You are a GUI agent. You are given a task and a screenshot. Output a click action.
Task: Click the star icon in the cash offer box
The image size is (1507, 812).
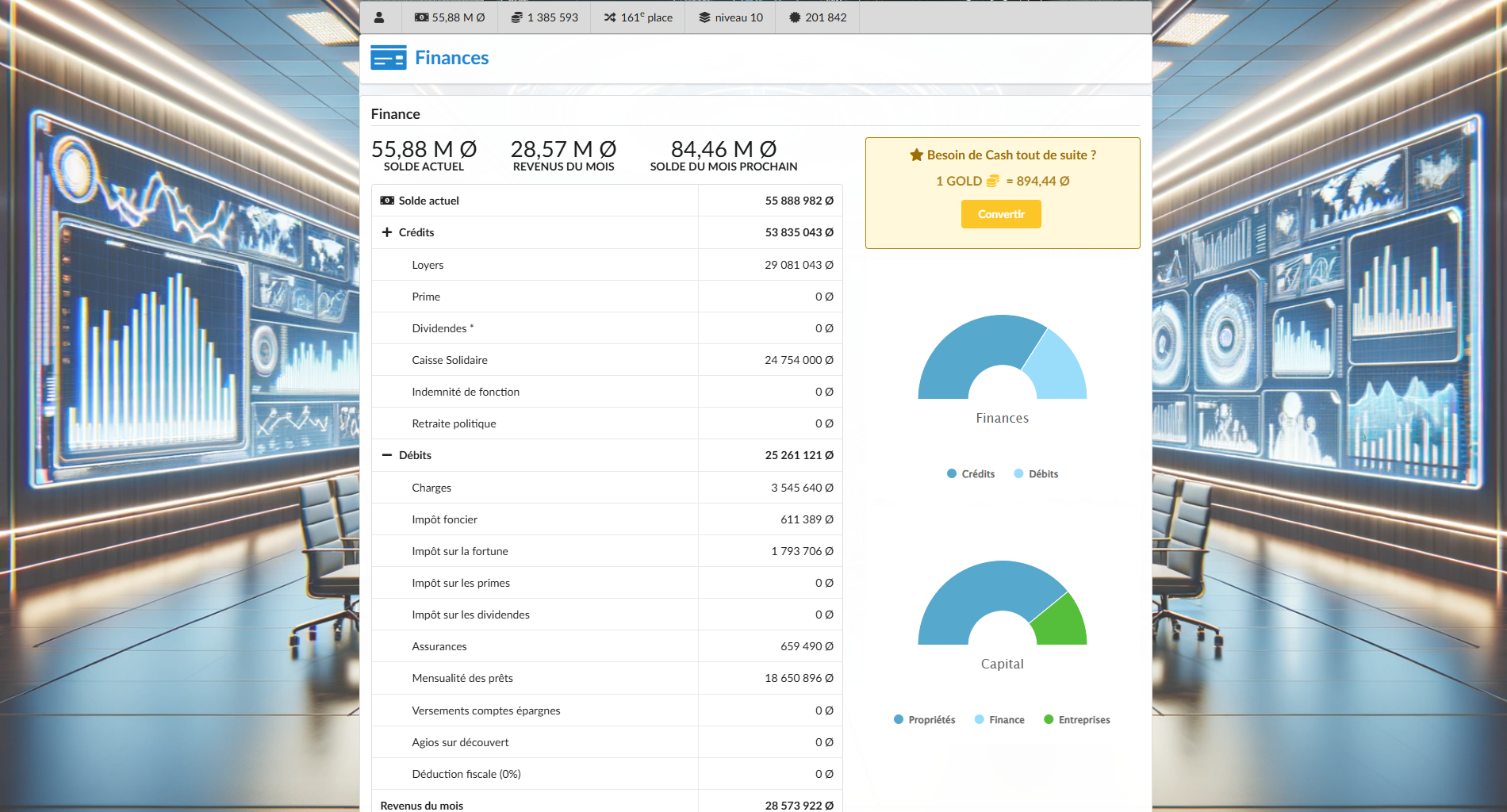click(x=916, y=155)
